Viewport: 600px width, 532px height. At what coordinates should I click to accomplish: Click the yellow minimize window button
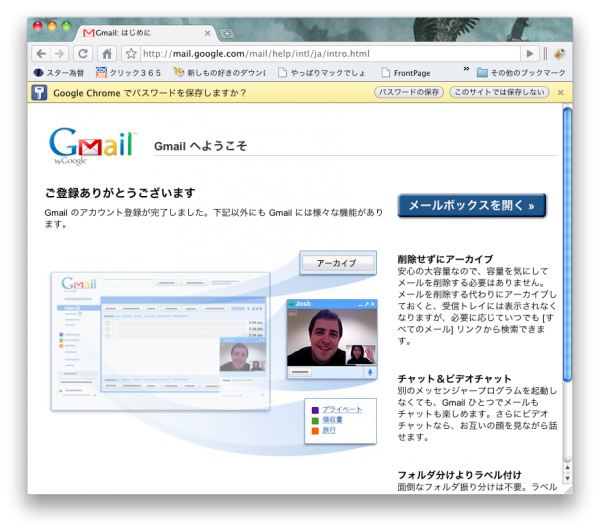[52, 26]
